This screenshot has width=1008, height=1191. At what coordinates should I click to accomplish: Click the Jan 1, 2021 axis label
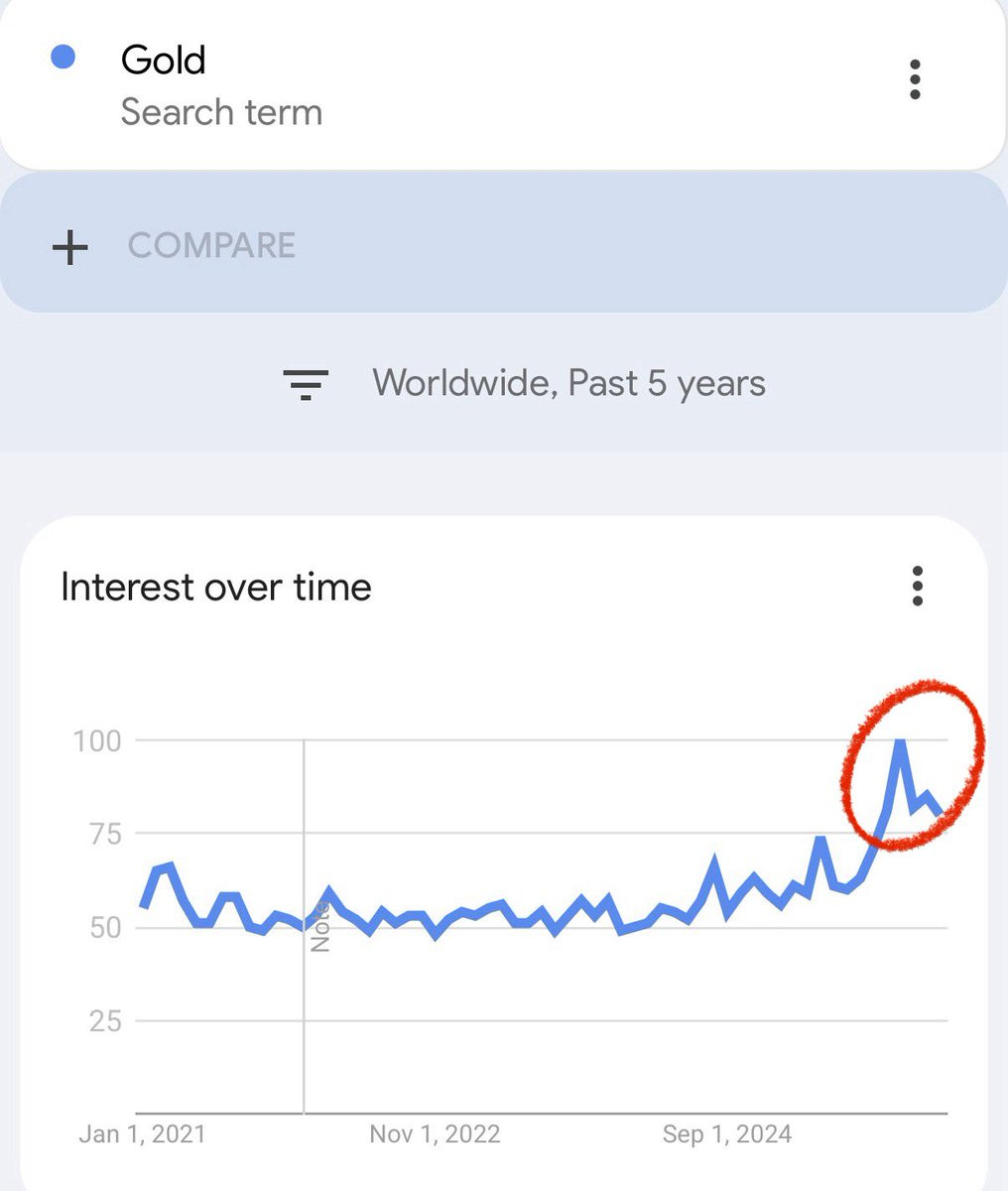coord(142,1133)
